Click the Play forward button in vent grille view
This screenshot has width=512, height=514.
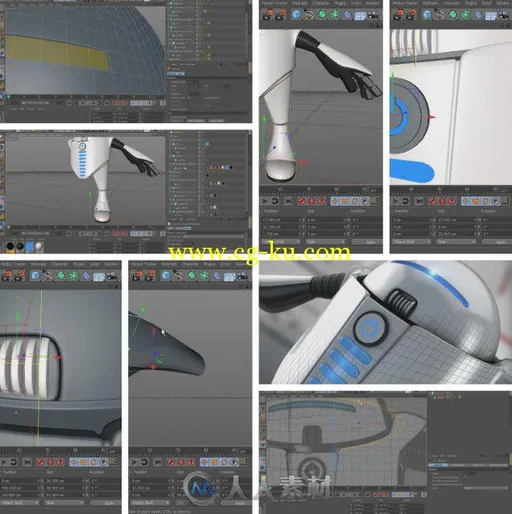click(4, 462)
